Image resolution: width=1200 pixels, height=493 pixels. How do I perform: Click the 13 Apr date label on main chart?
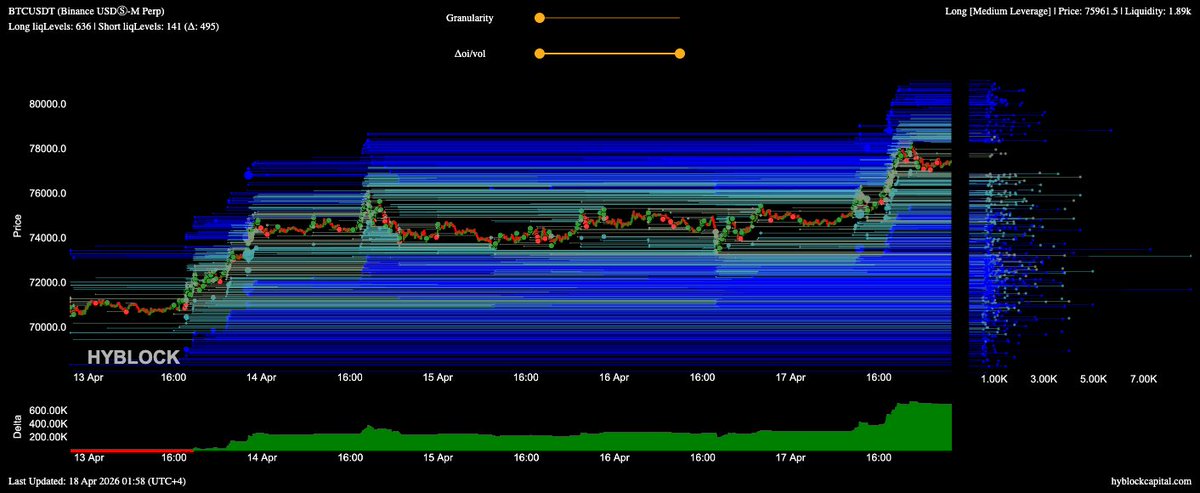[90, 378]
